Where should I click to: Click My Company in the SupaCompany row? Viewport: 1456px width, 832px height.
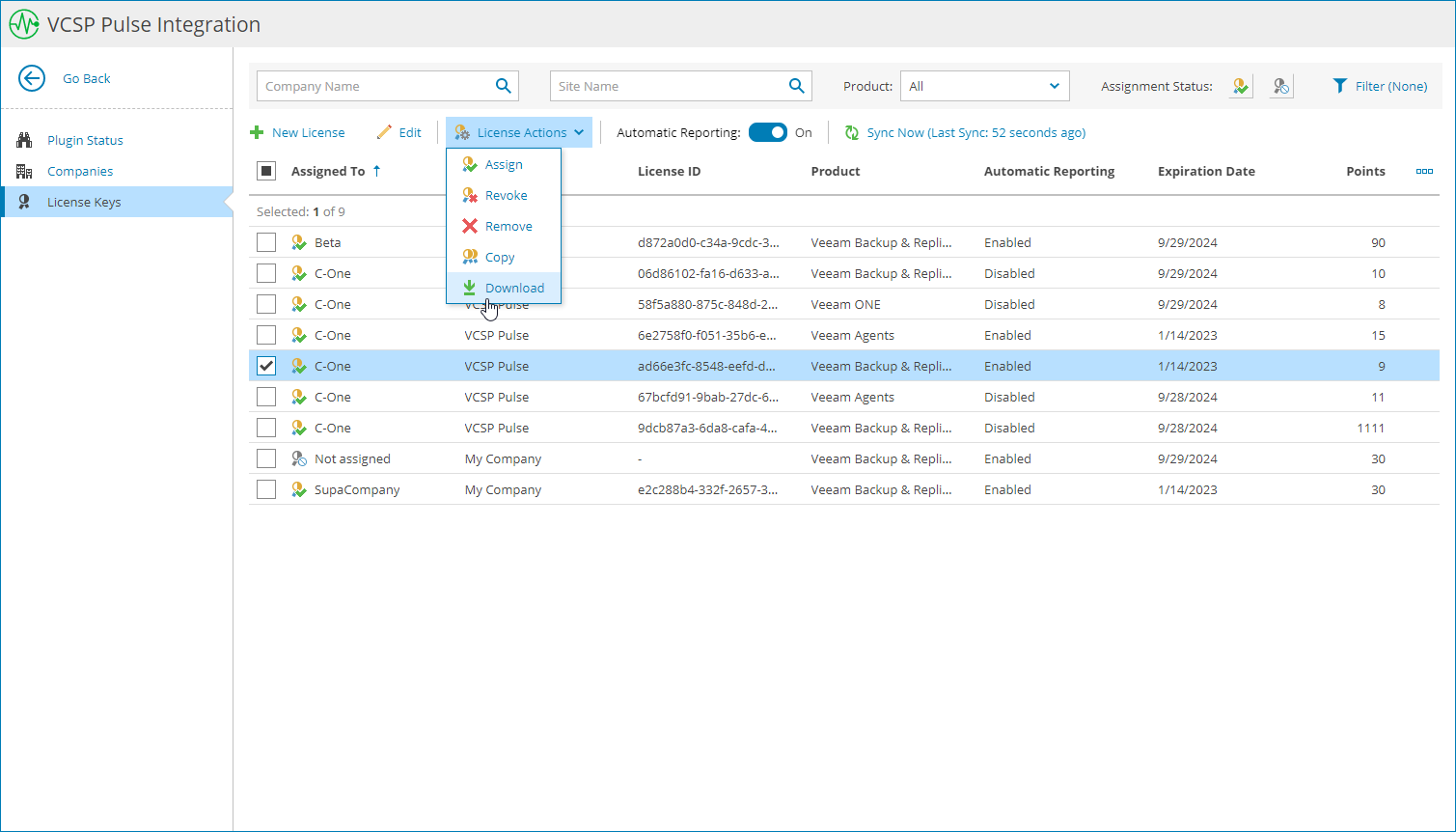click(503, 489)
